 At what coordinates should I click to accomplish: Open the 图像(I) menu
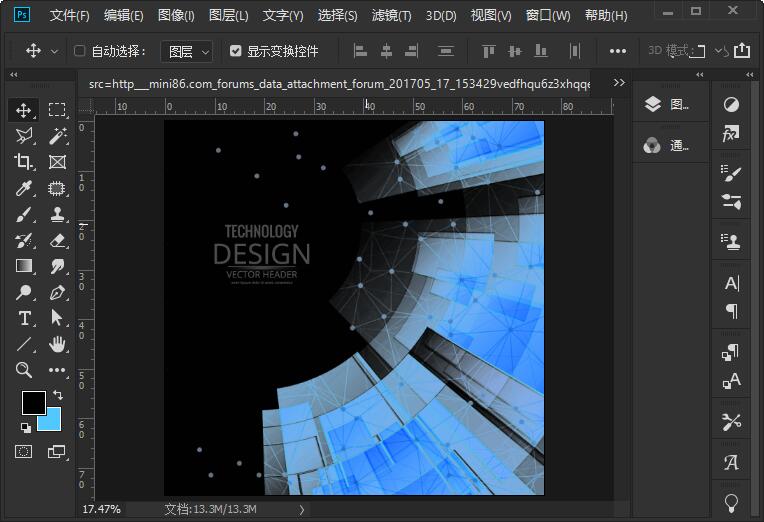click(176, 16)
